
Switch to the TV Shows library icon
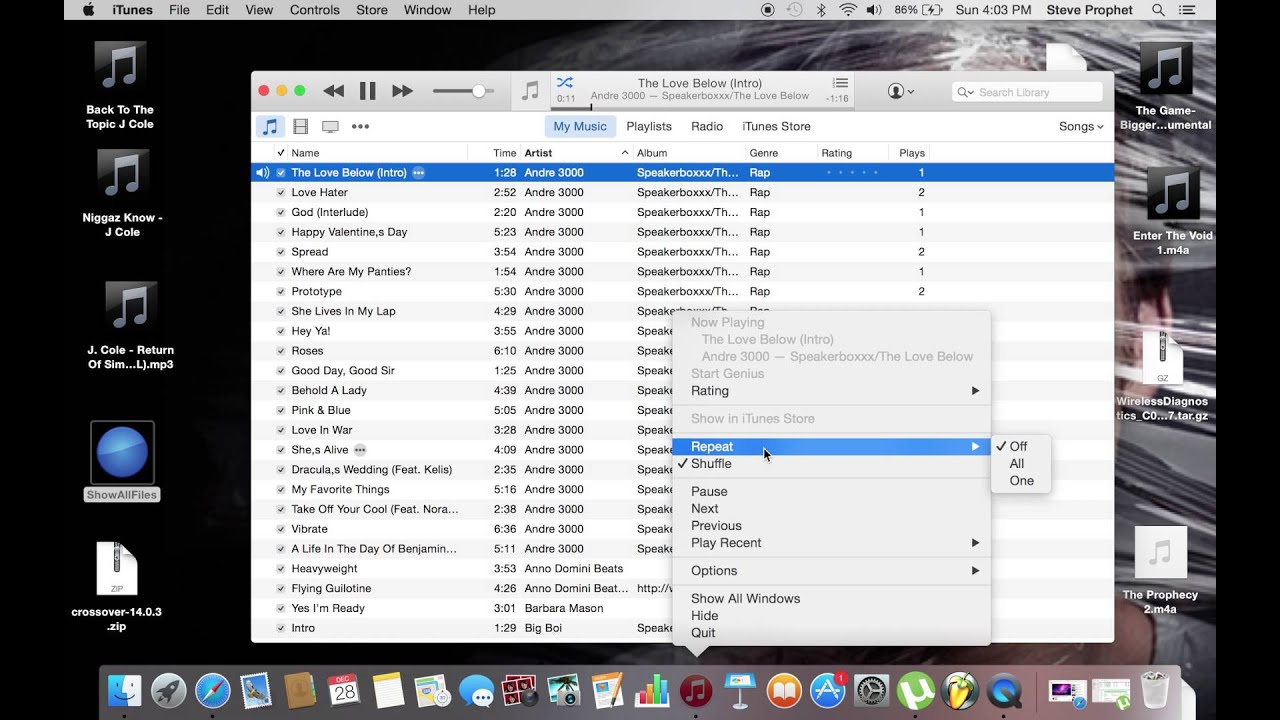(330, 126)
